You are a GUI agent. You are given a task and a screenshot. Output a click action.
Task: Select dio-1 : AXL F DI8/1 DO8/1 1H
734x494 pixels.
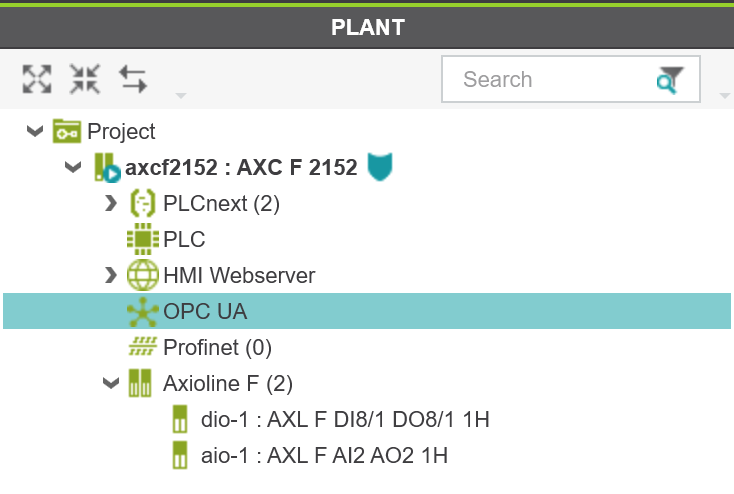pyautogui.click(x=345, y=419)
